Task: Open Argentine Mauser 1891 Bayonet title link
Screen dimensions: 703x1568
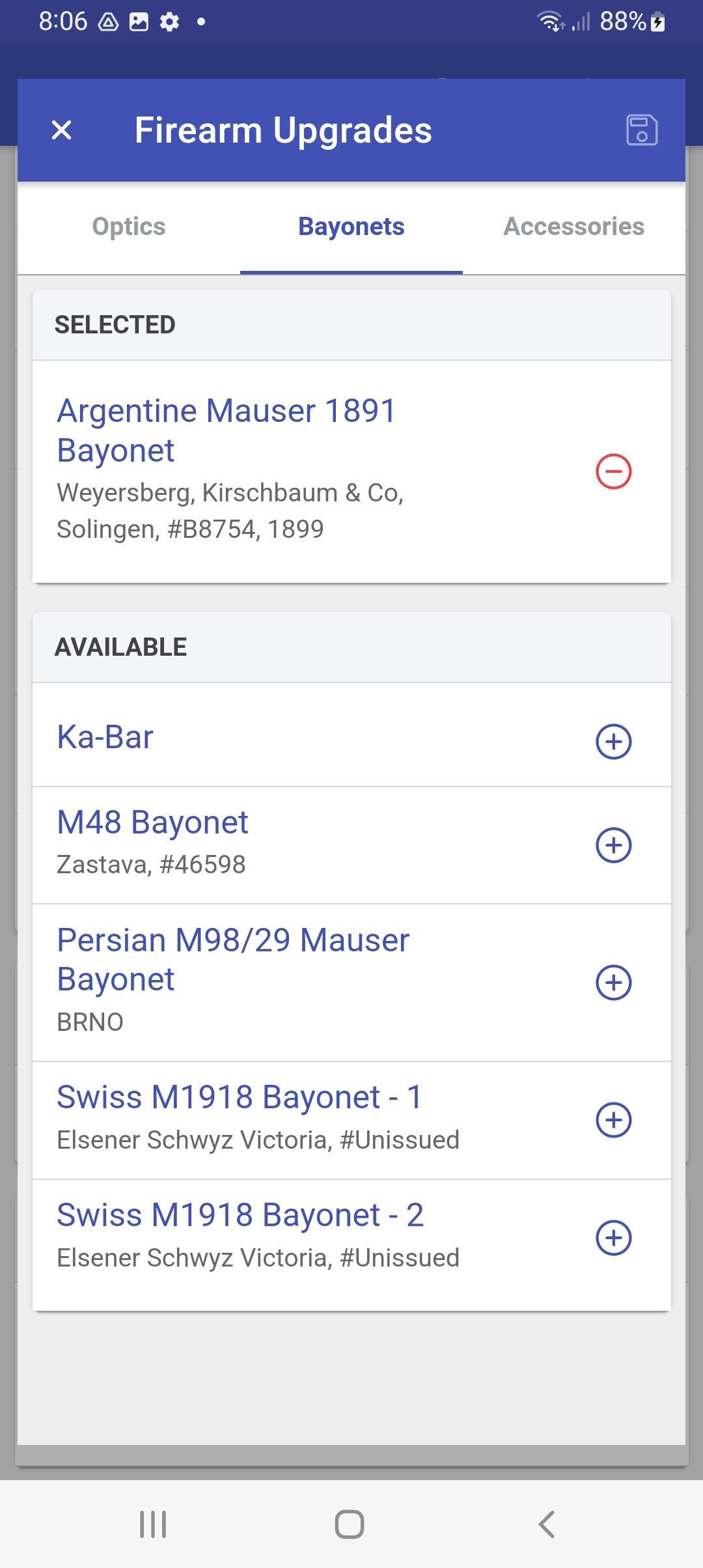Action: click(227, 430)
